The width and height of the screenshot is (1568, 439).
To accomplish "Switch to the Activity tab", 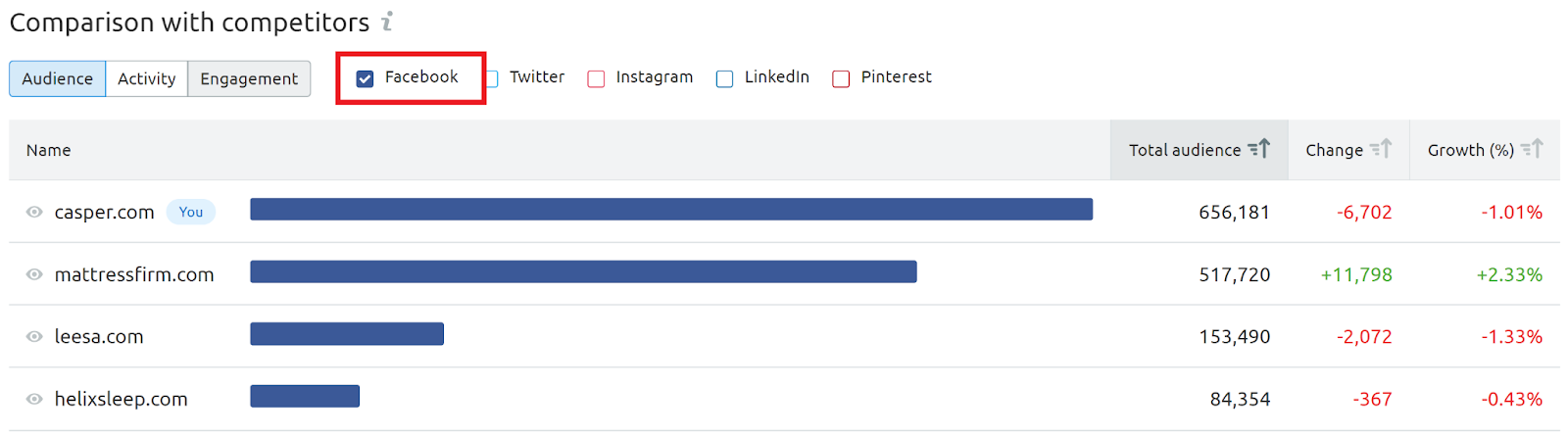I will [x=146, y=78].
